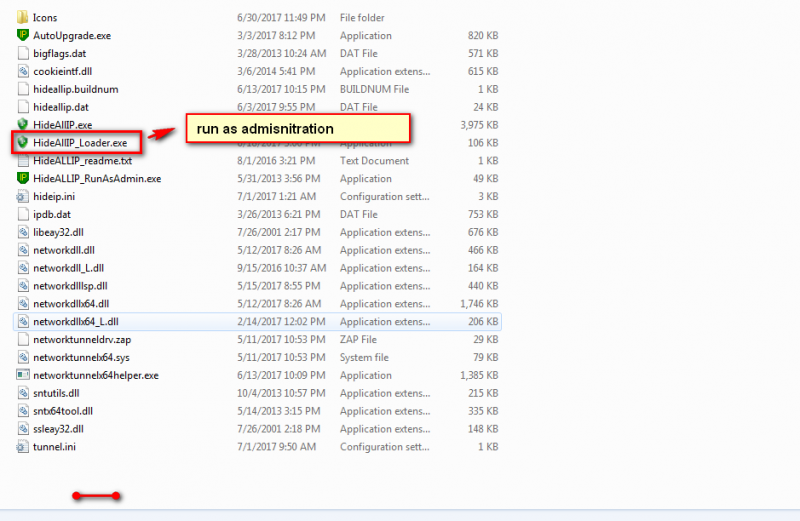The height and width of the screenshot is (521, 800).
Task: Click the file name sntx64tool.dll
Action: point(63,410)
